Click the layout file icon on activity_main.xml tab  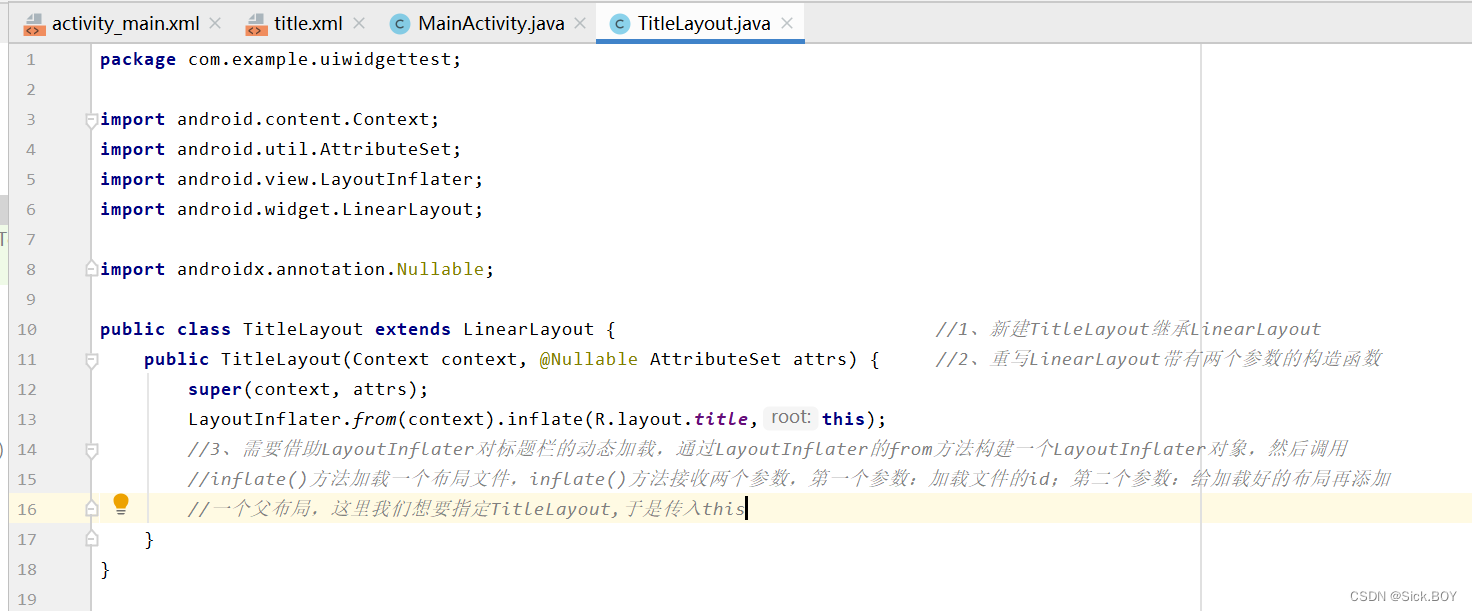[x=34, y=22]
